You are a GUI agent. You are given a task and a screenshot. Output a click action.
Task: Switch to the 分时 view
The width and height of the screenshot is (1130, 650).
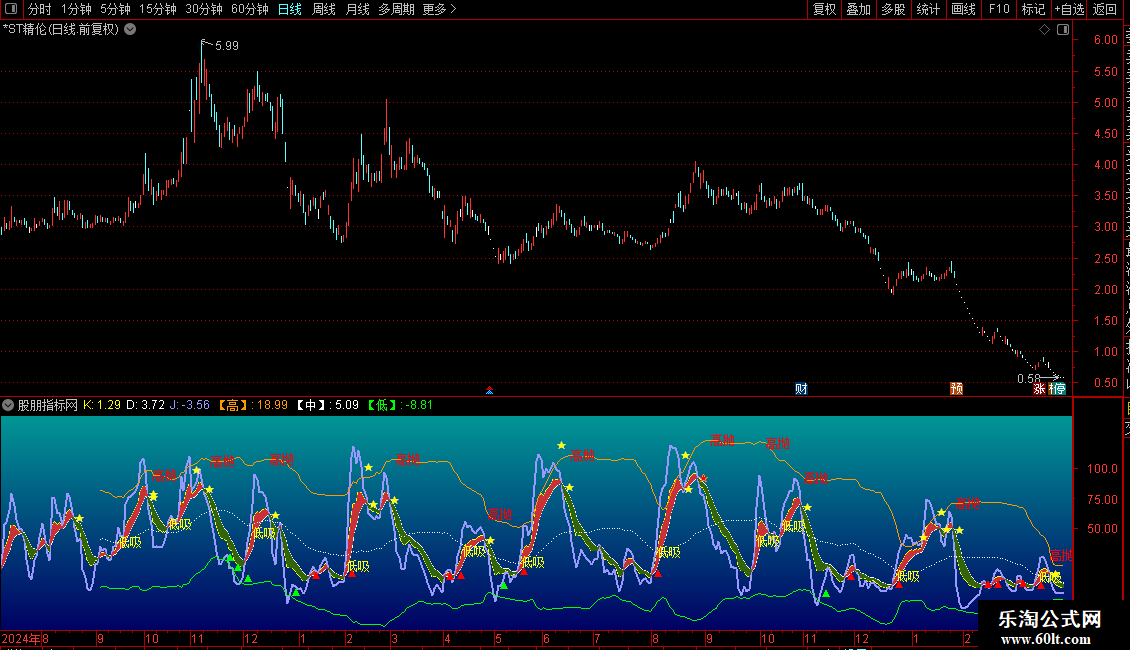pyautogui.click(x=40, y=9)
